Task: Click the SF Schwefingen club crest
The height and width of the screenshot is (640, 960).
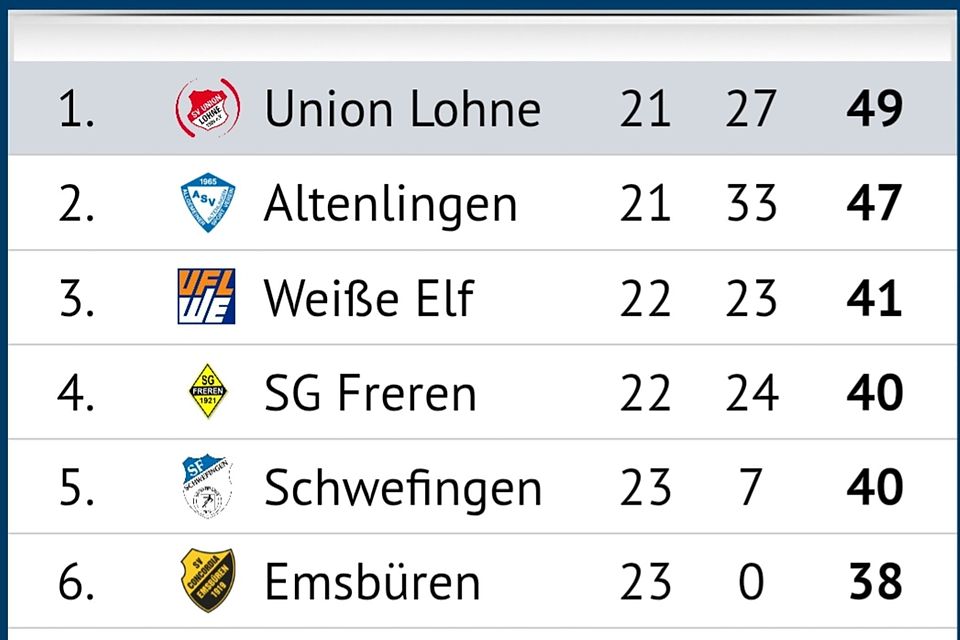Action: coord(207,487)
